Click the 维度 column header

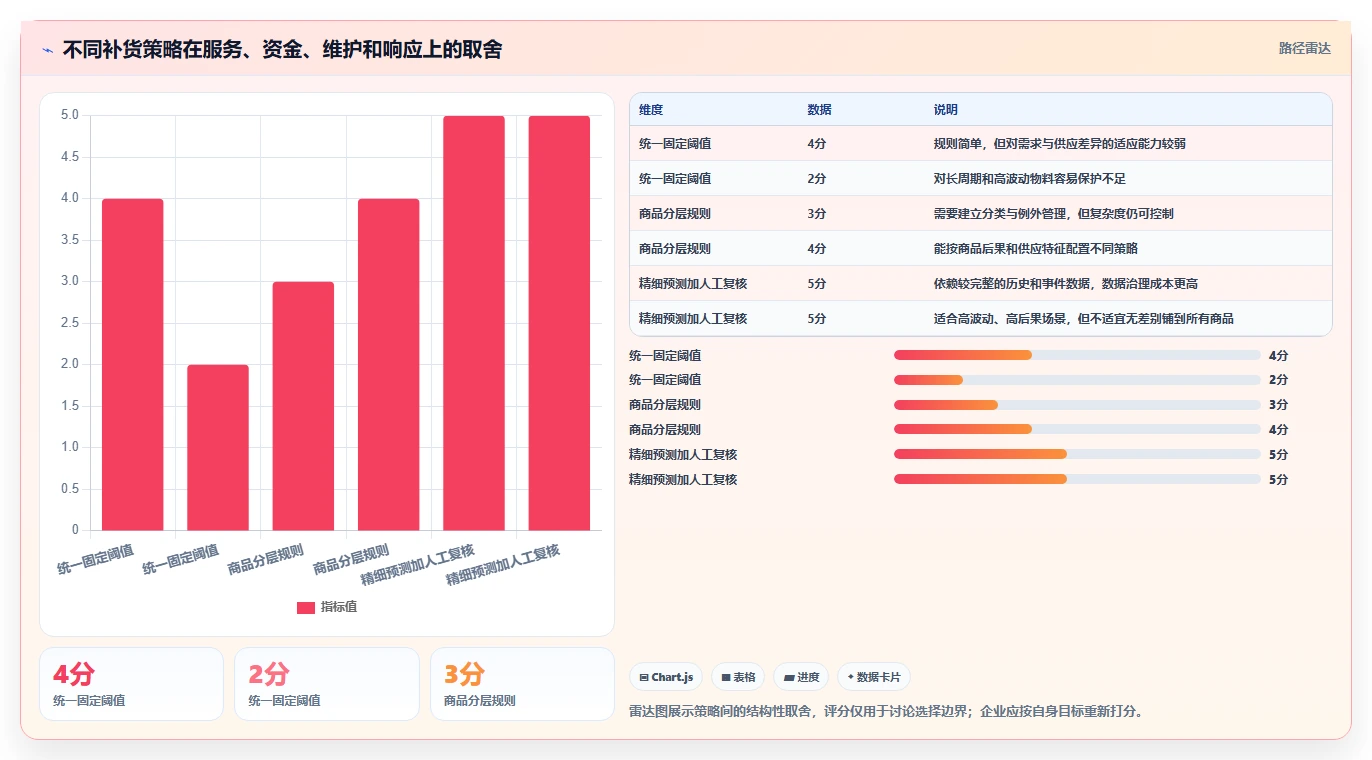651,110
